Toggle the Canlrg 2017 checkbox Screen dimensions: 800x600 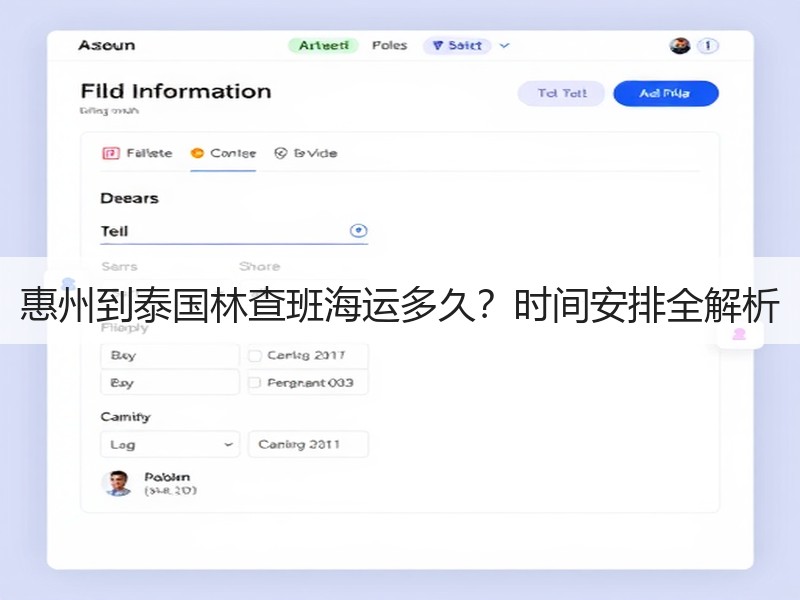point(255,356)
